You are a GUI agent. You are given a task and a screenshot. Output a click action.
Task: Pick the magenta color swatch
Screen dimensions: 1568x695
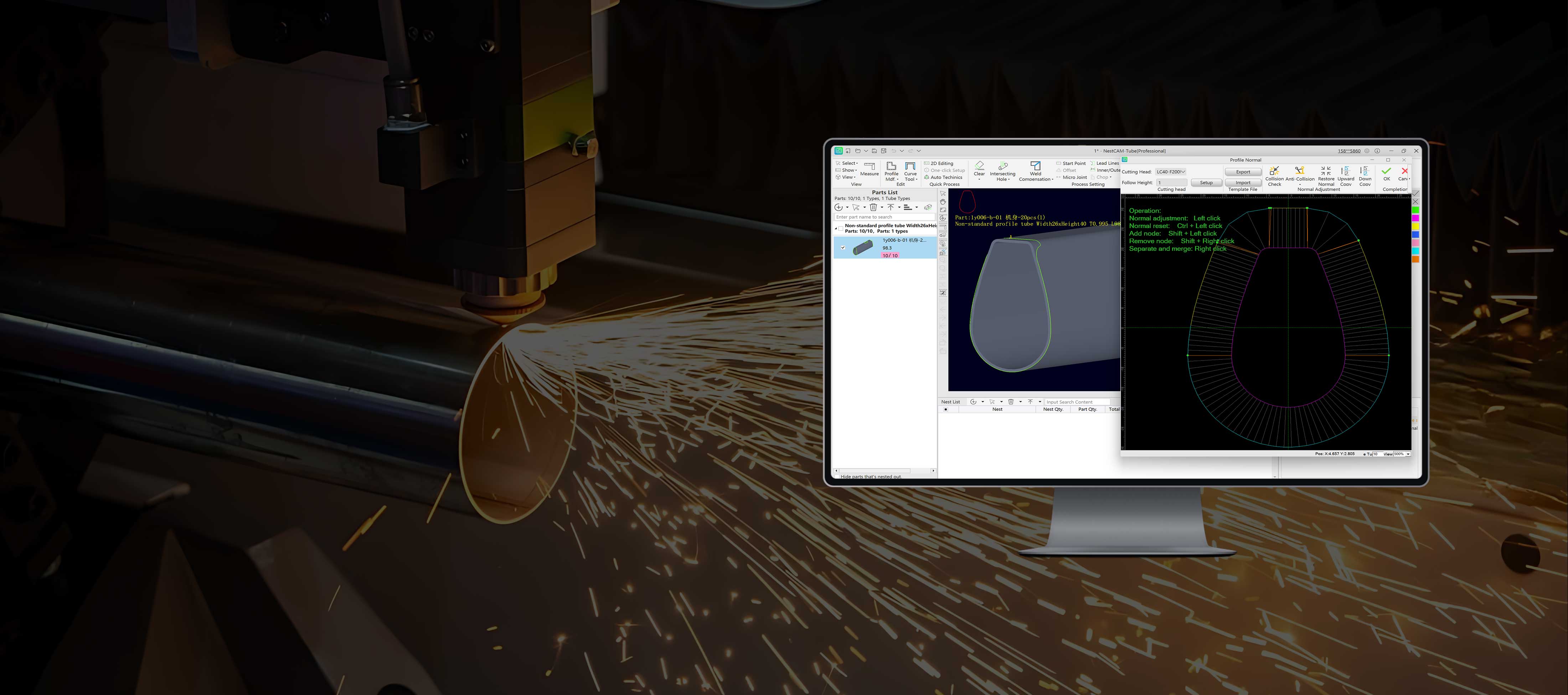point(1415,218)
